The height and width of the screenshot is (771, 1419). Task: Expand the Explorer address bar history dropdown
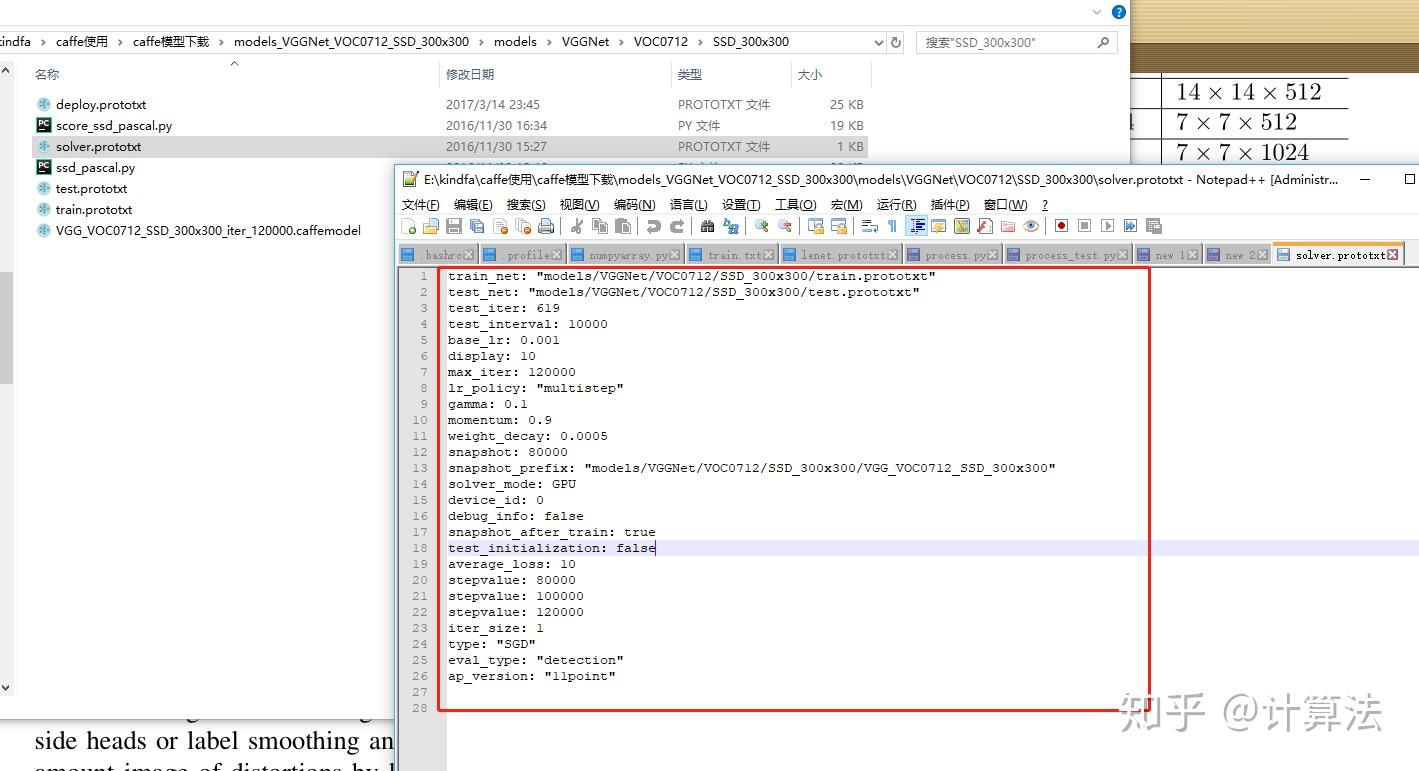[x=878, y=42]
